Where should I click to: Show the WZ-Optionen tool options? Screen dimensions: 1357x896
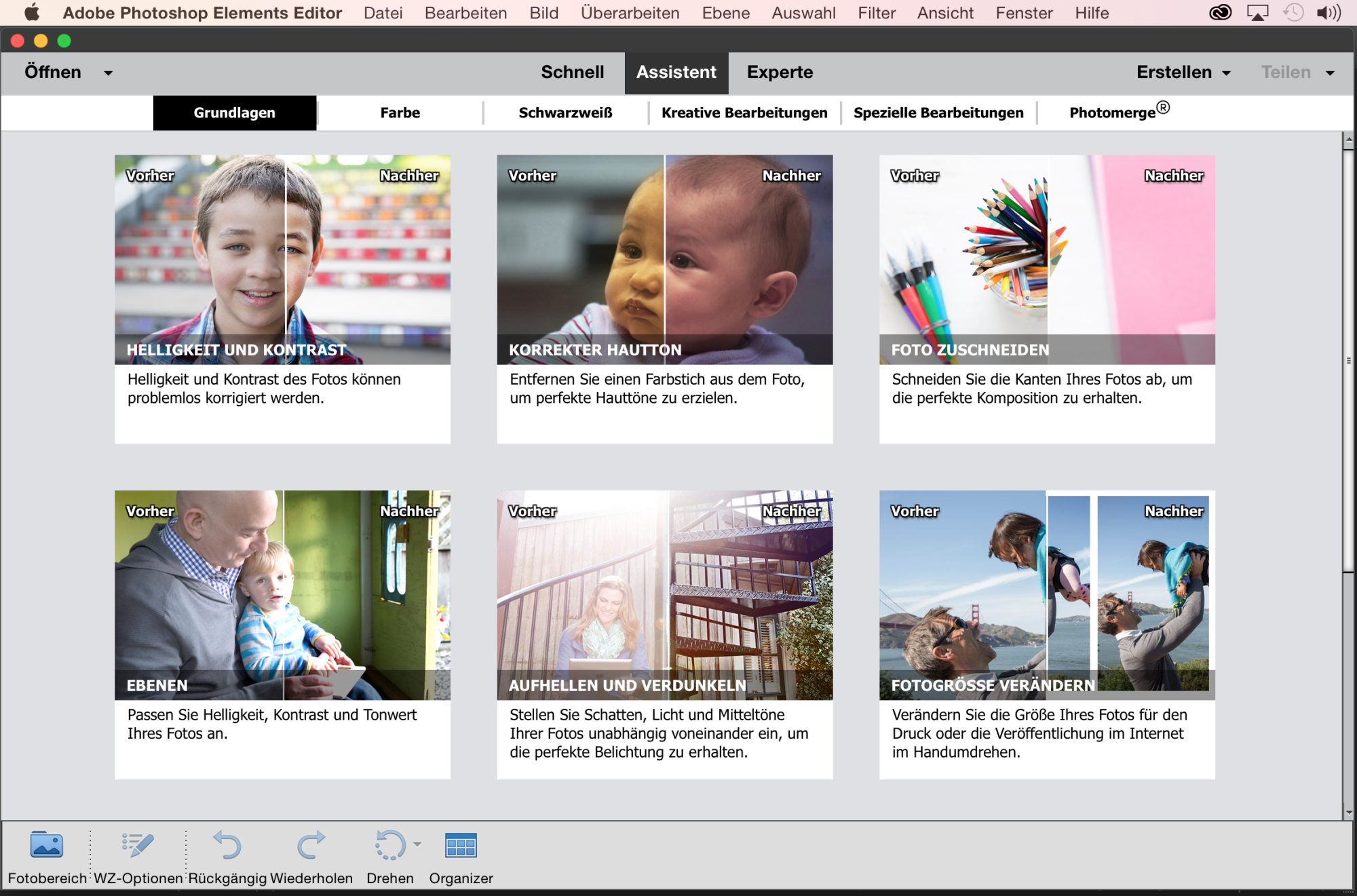[138, 846]
